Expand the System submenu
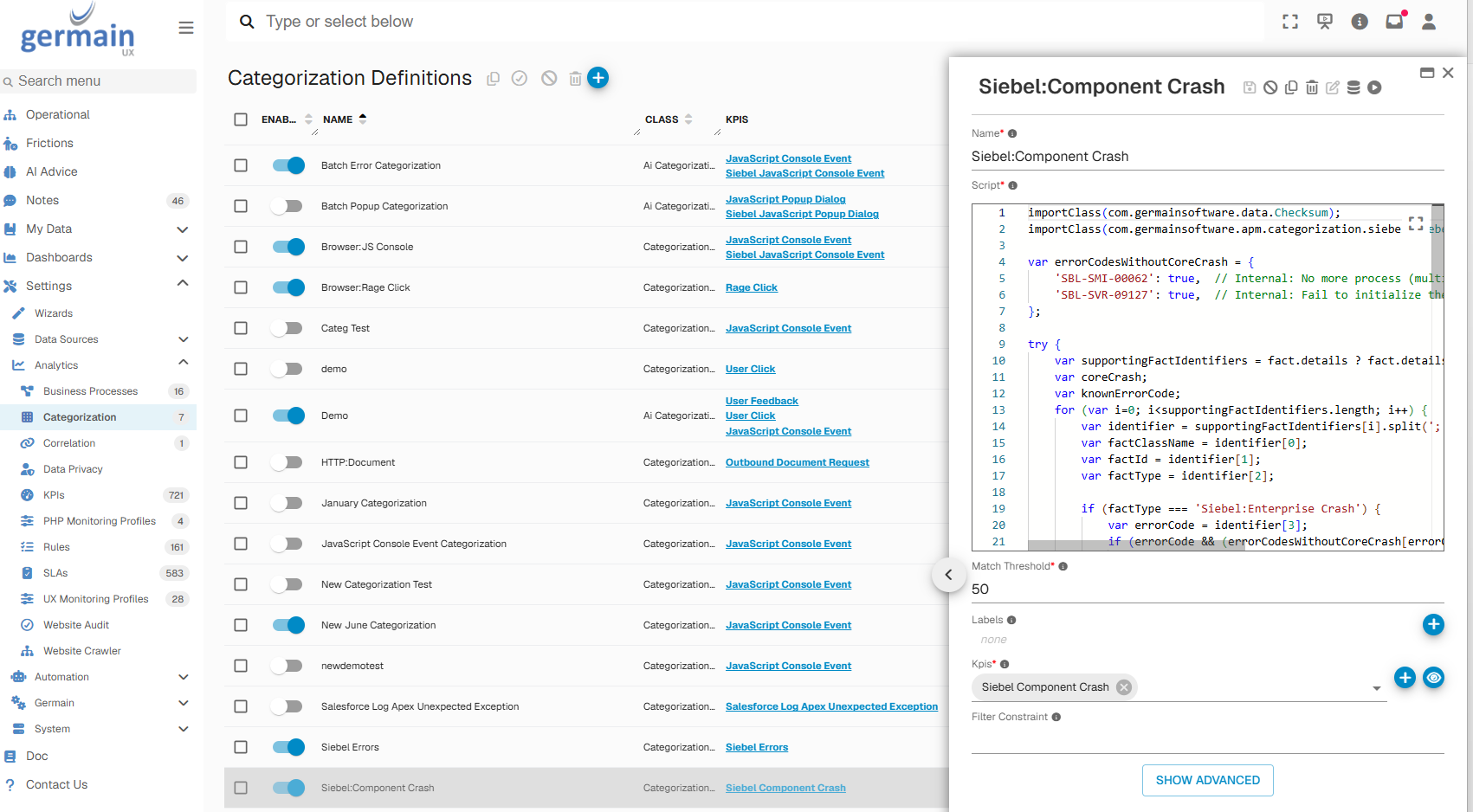 coord(183,729)
